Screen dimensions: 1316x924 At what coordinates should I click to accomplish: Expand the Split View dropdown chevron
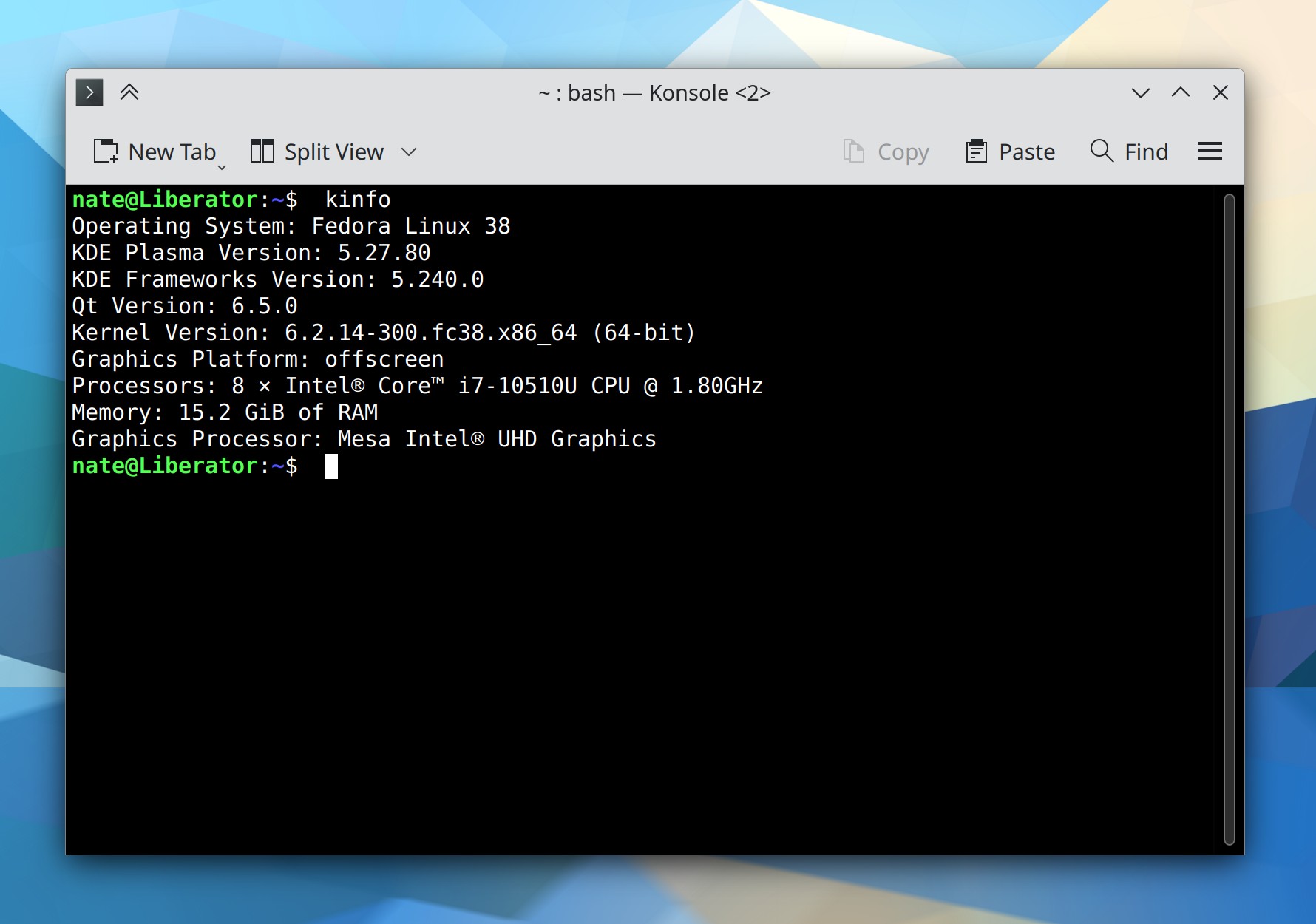[x=410, y=152]
